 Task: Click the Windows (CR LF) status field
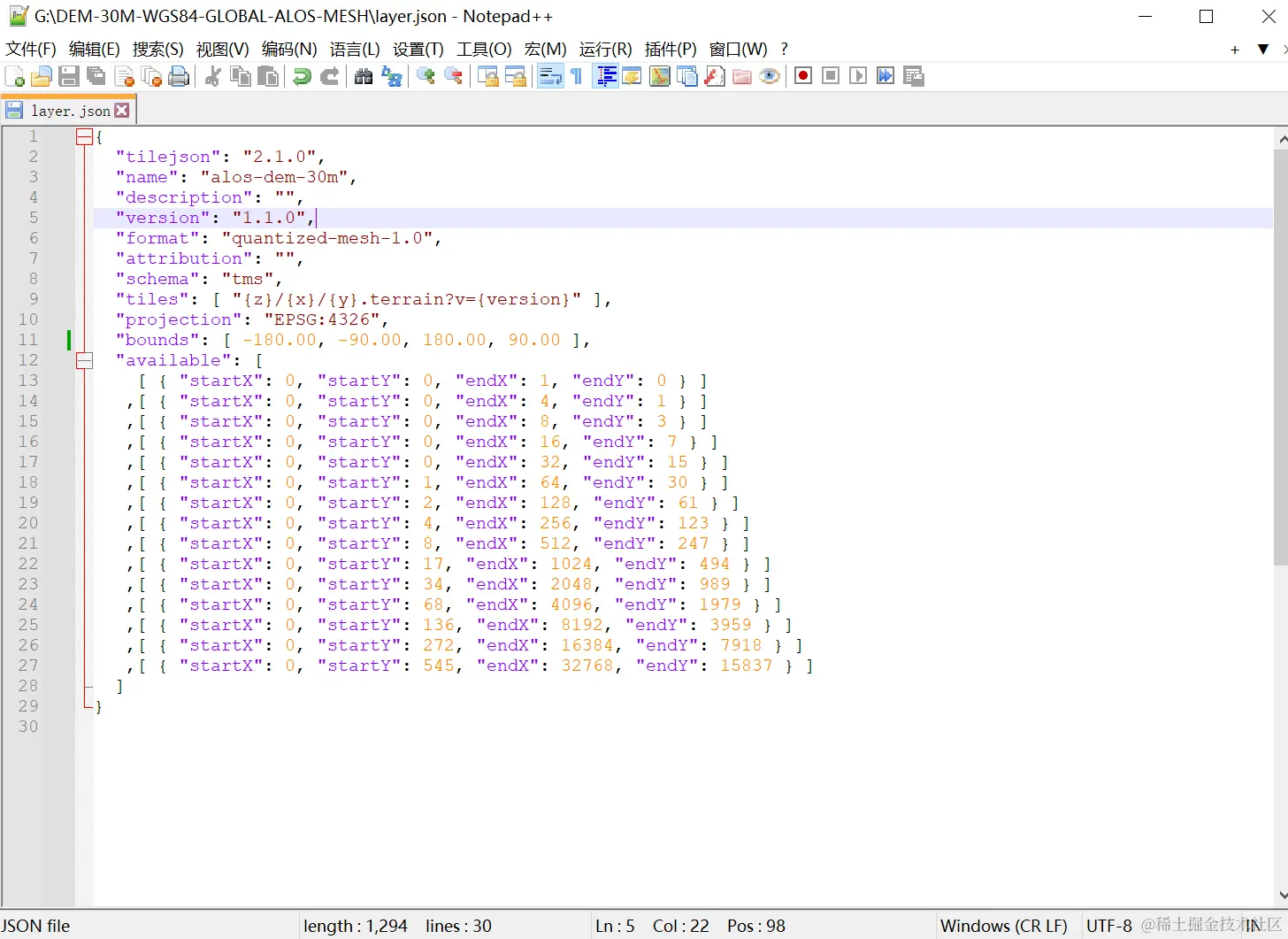pyautogui.click(x=1003, y=926)
